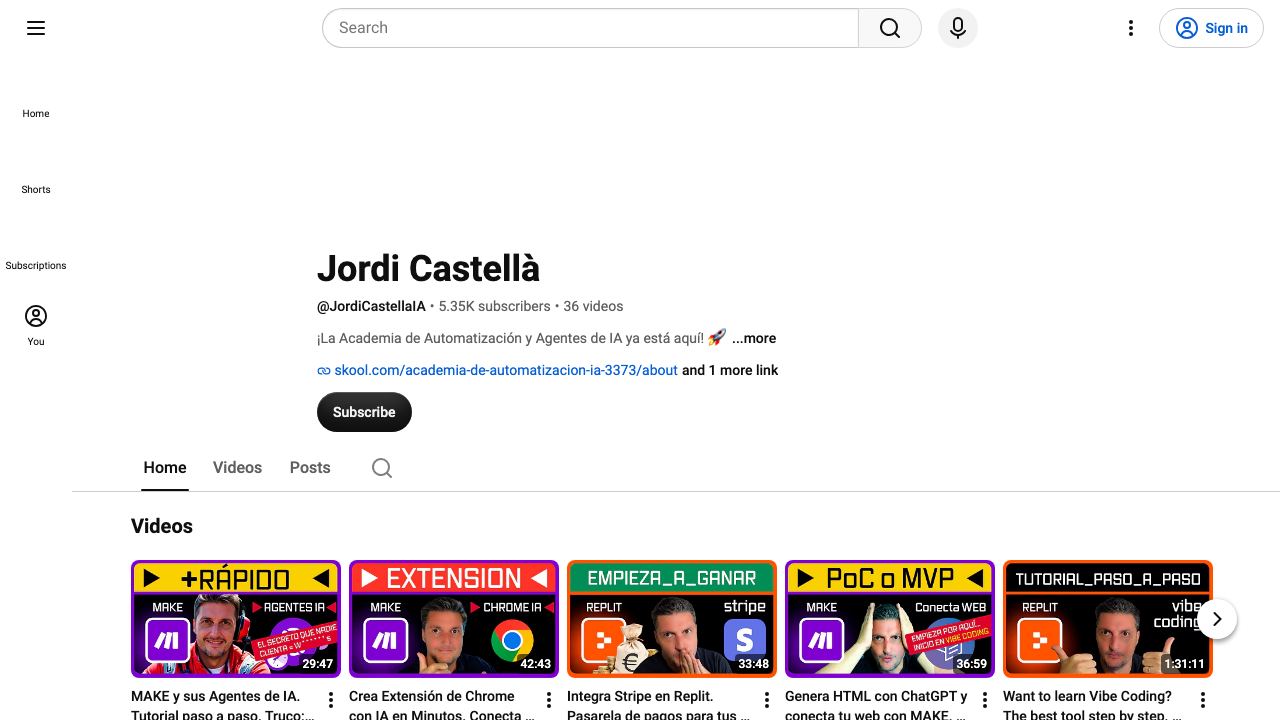
Task: Click the search magnifier button
Action: [x=890, y=28]
